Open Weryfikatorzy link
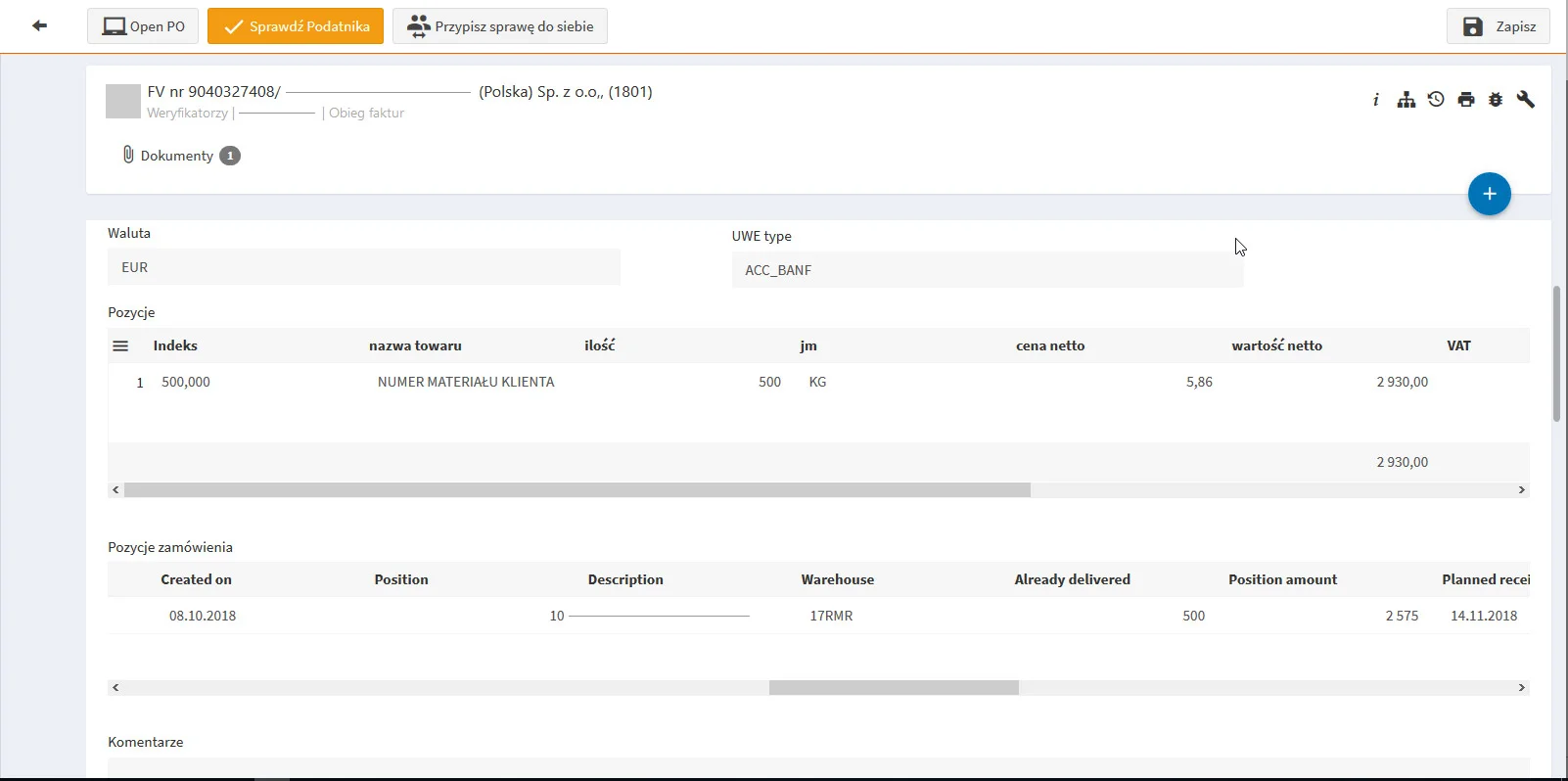 coord(187,113)
